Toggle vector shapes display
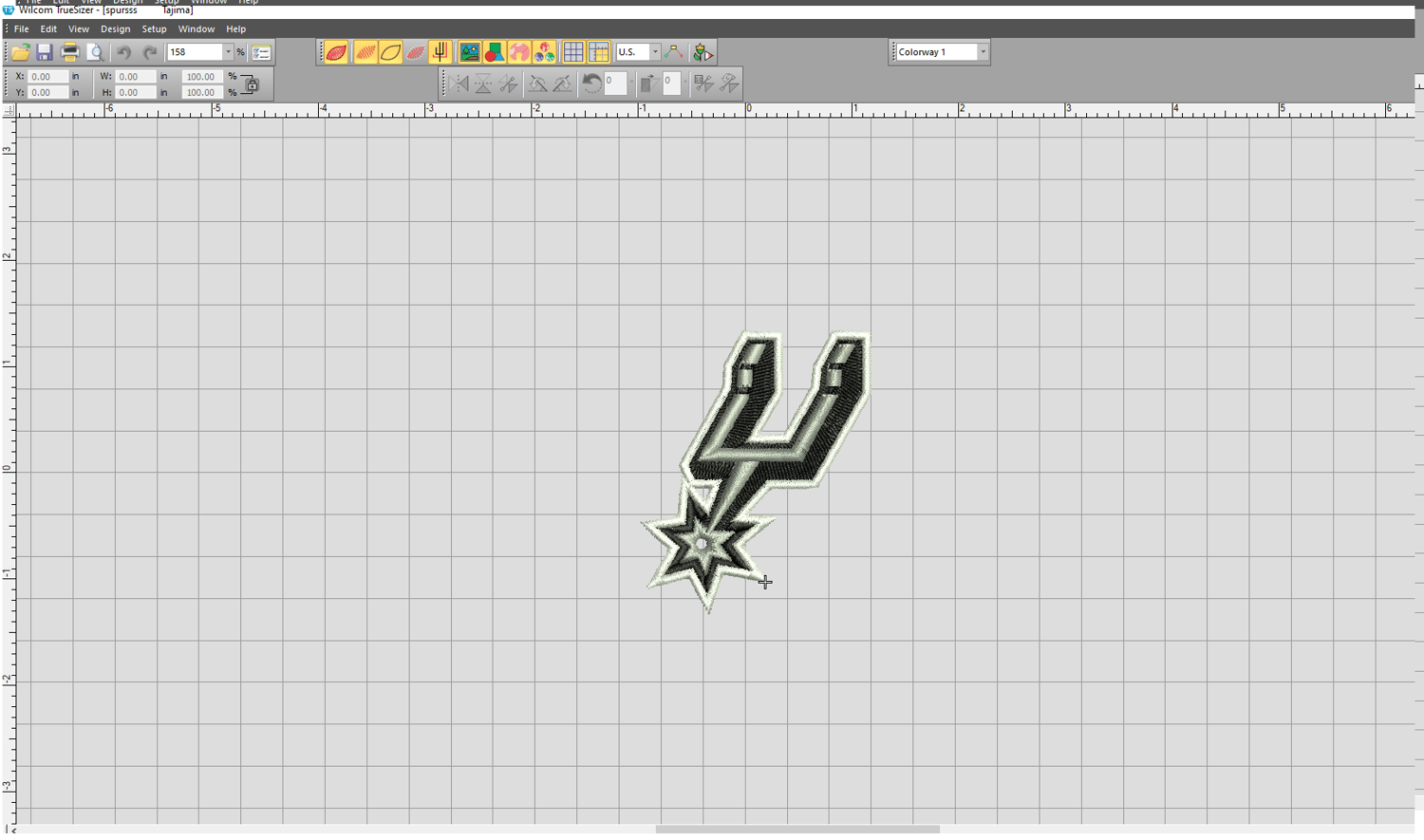This screenshot has height=840, width=1424. (495, 52)
